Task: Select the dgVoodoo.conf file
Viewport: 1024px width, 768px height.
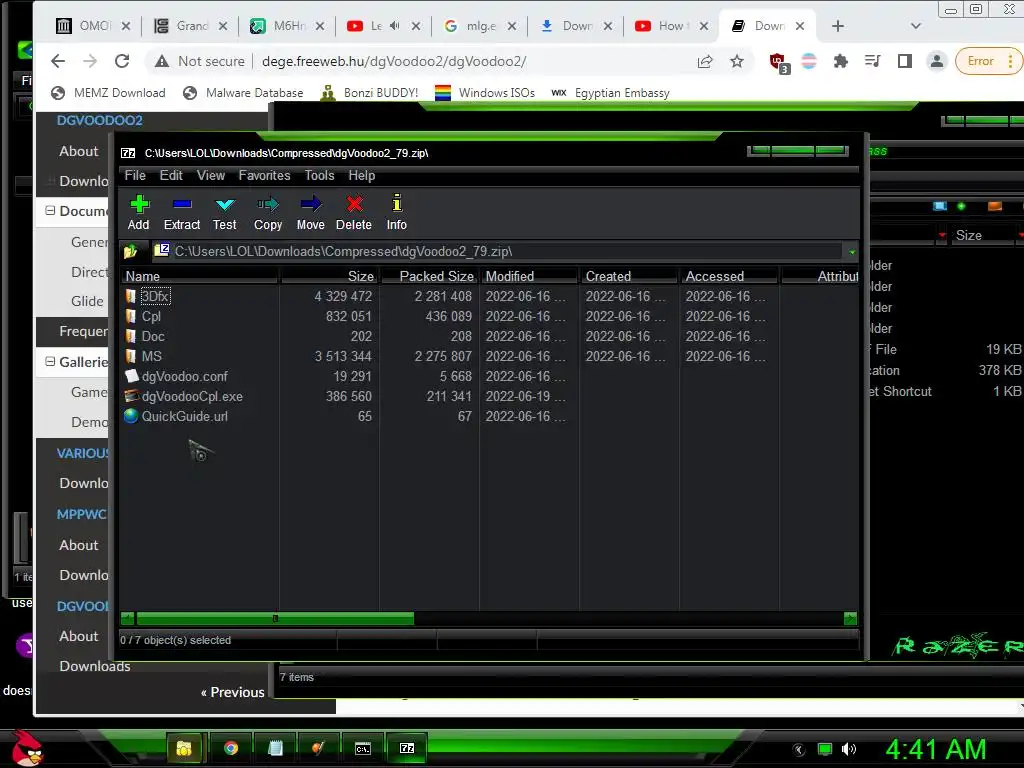Action: (x=184, y=377)
